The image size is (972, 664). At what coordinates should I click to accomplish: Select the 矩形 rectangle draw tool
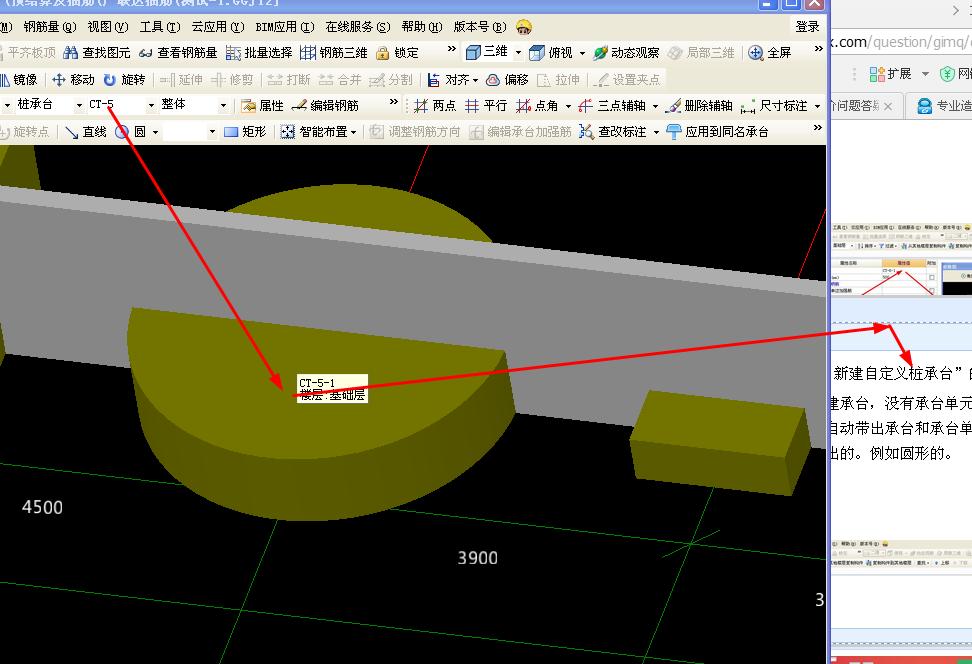click(x=245, y=132)
